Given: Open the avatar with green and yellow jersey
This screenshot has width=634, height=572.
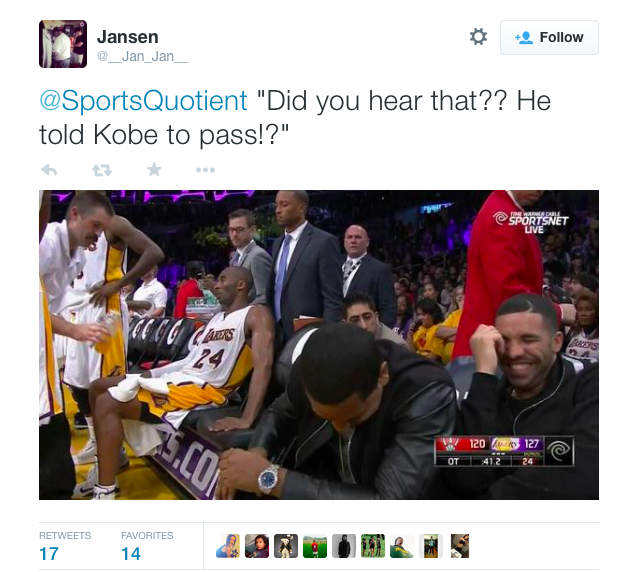Looking at the screenshot, I should [402, 546].
